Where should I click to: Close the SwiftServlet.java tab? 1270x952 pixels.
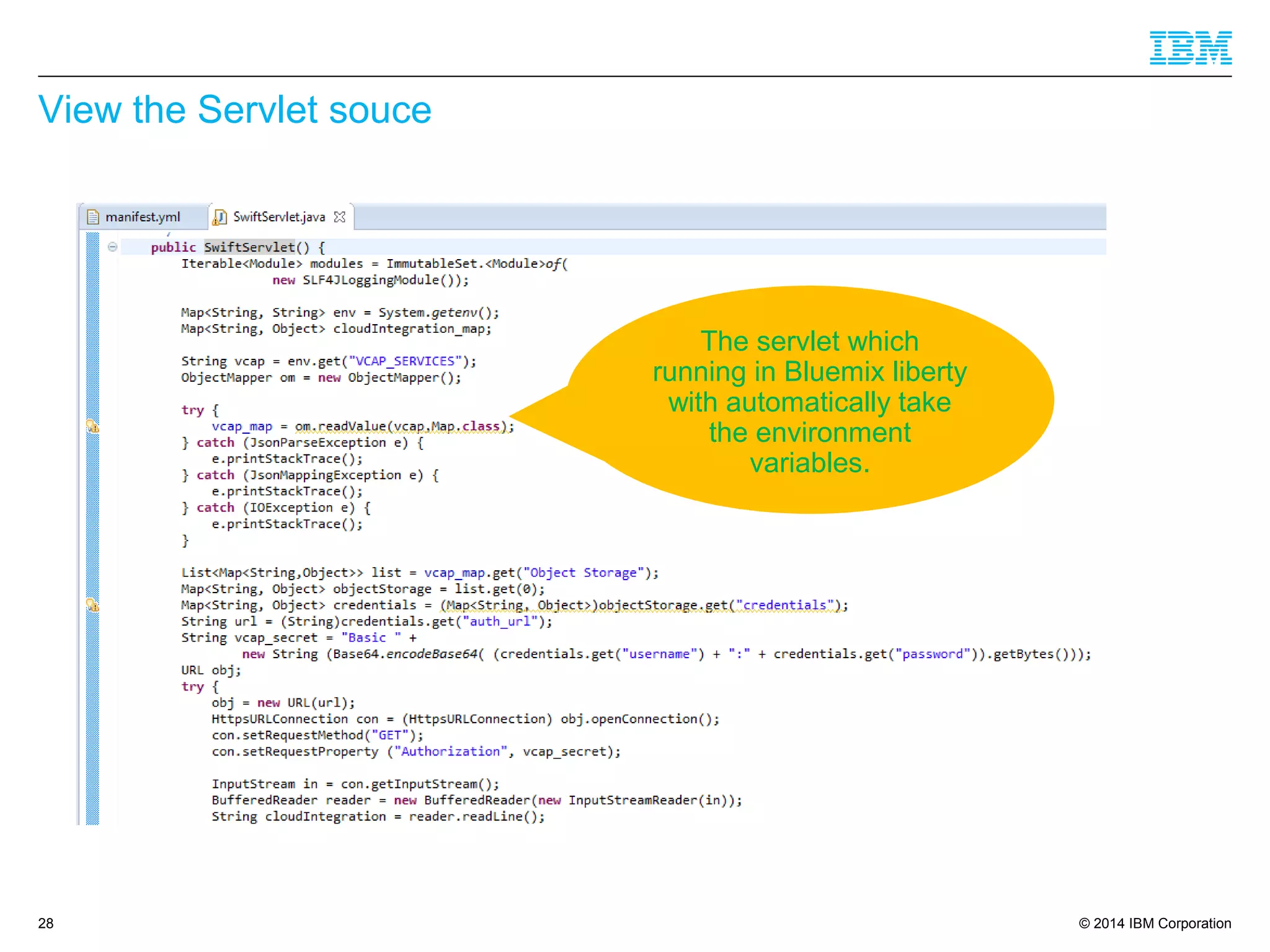click(339, 217)
